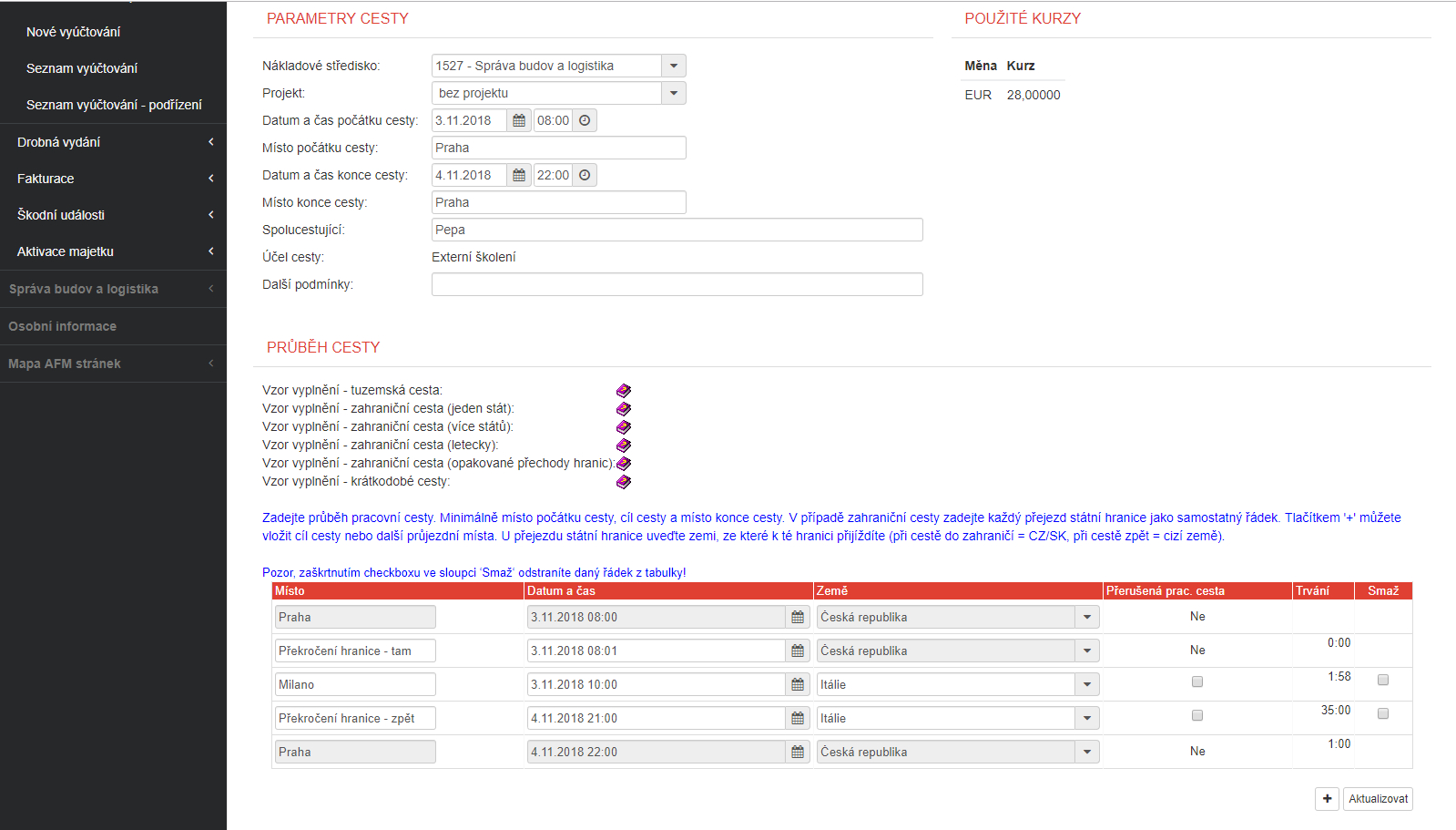Open Seznam vyúčtování in sidebar

(82, 68)
